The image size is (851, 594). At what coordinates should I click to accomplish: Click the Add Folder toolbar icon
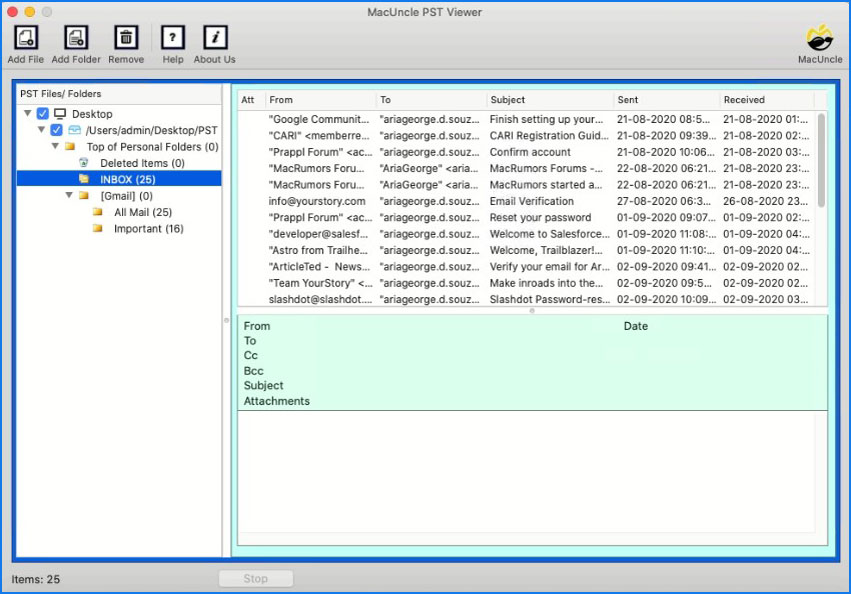pos(76,38)
